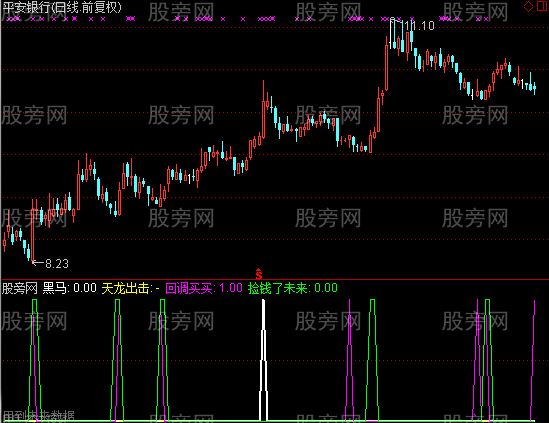Click the red S marker icon
The image size is (549, 423).
259,273
